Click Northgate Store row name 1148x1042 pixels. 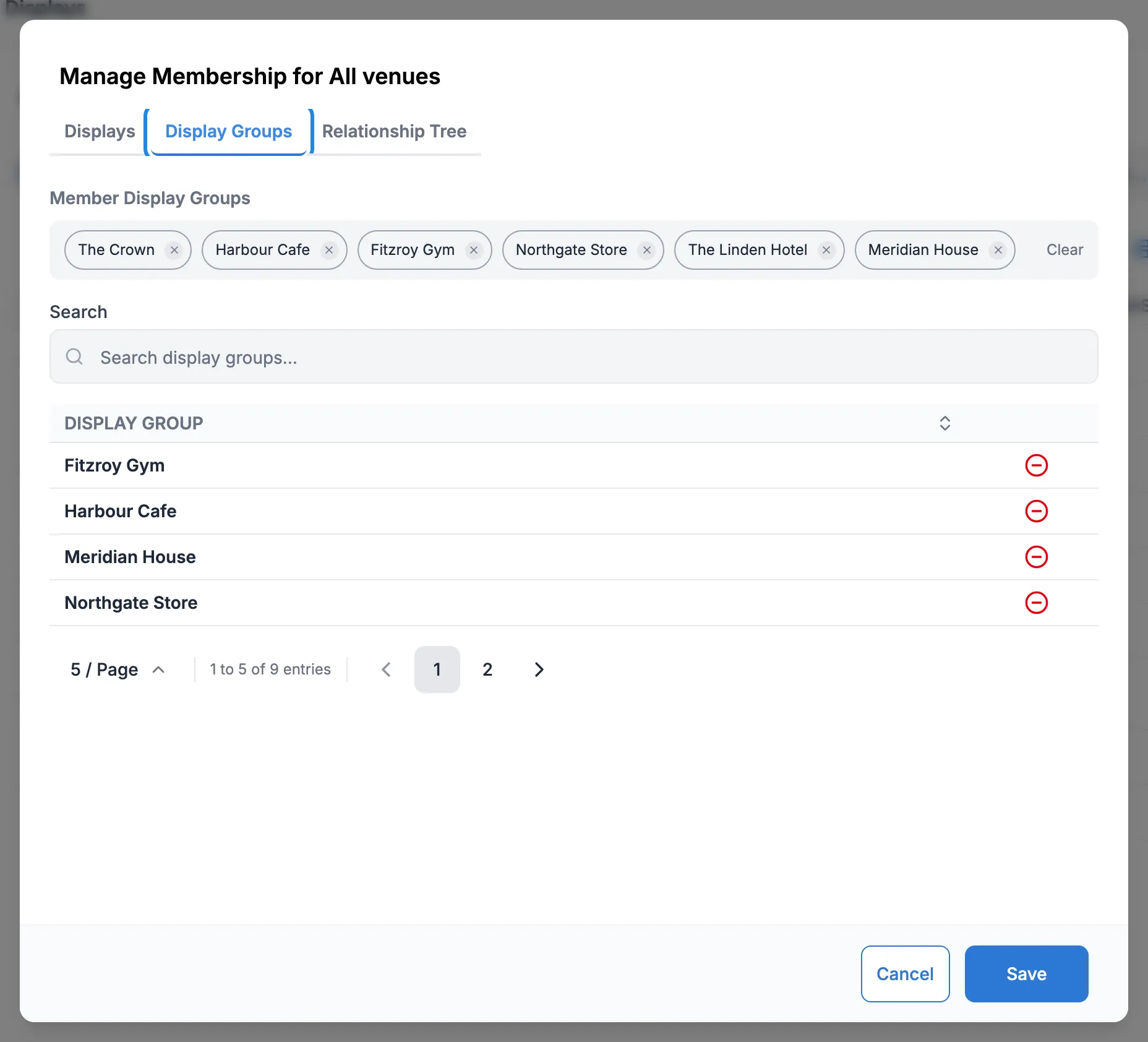131,603
